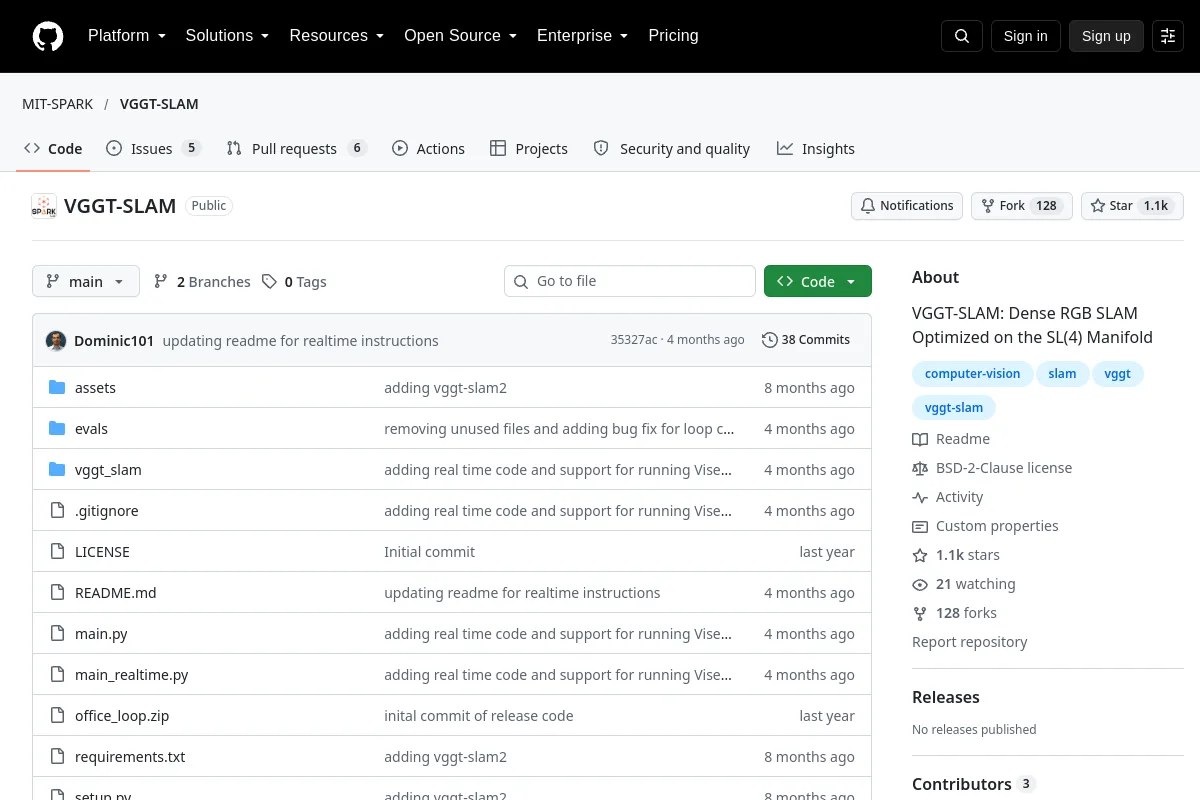
Task: Star the VGGT-SLAM repository
Action: pos(1132,206)
